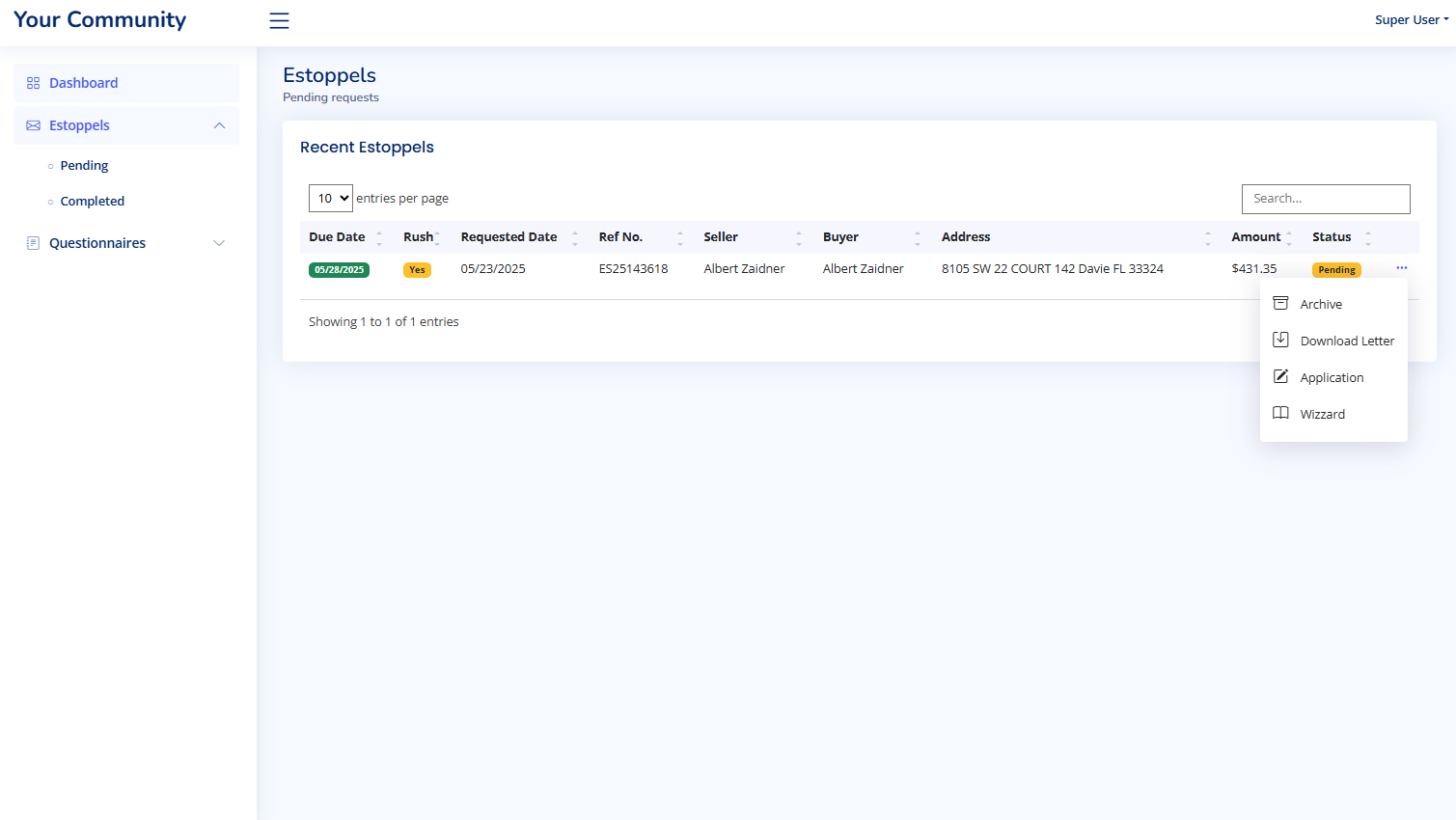Open the Super User account dropdown
Viewport: 1456px width, 820px height.
pyautogui.click(x=1411, y=20)
